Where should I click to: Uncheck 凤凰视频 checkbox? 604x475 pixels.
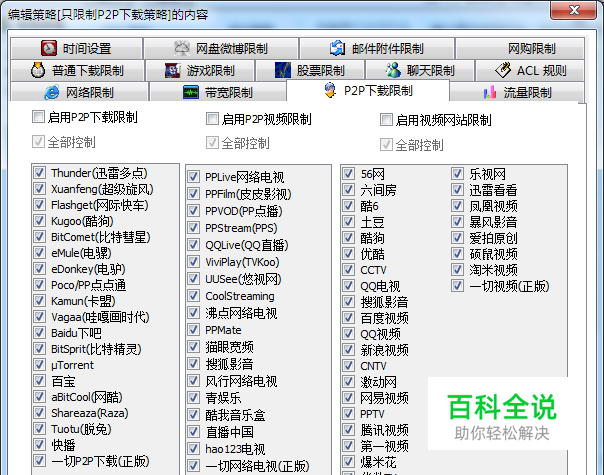coord(457,205)
